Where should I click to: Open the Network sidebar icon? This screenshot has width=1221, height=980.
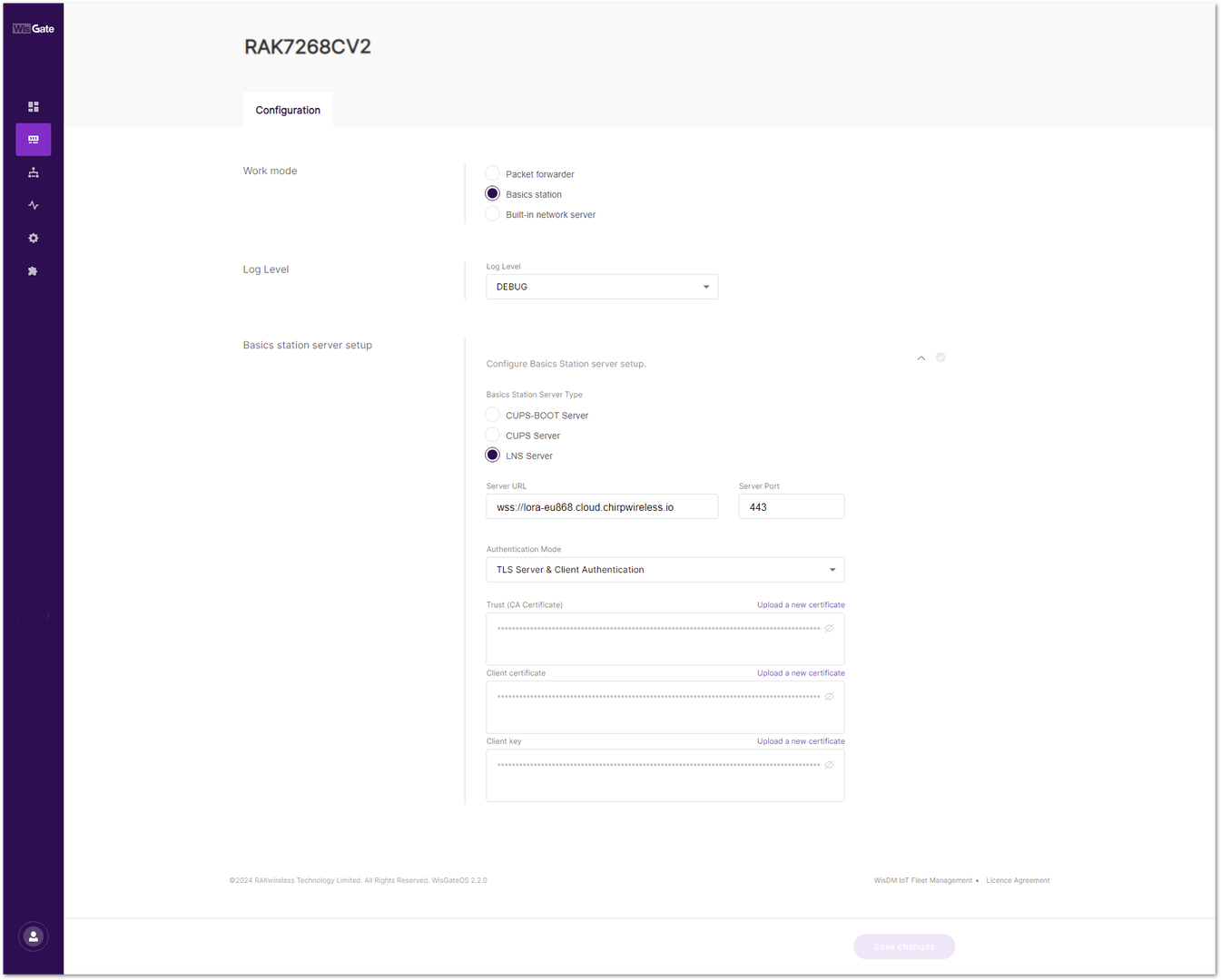coord(34,172)
